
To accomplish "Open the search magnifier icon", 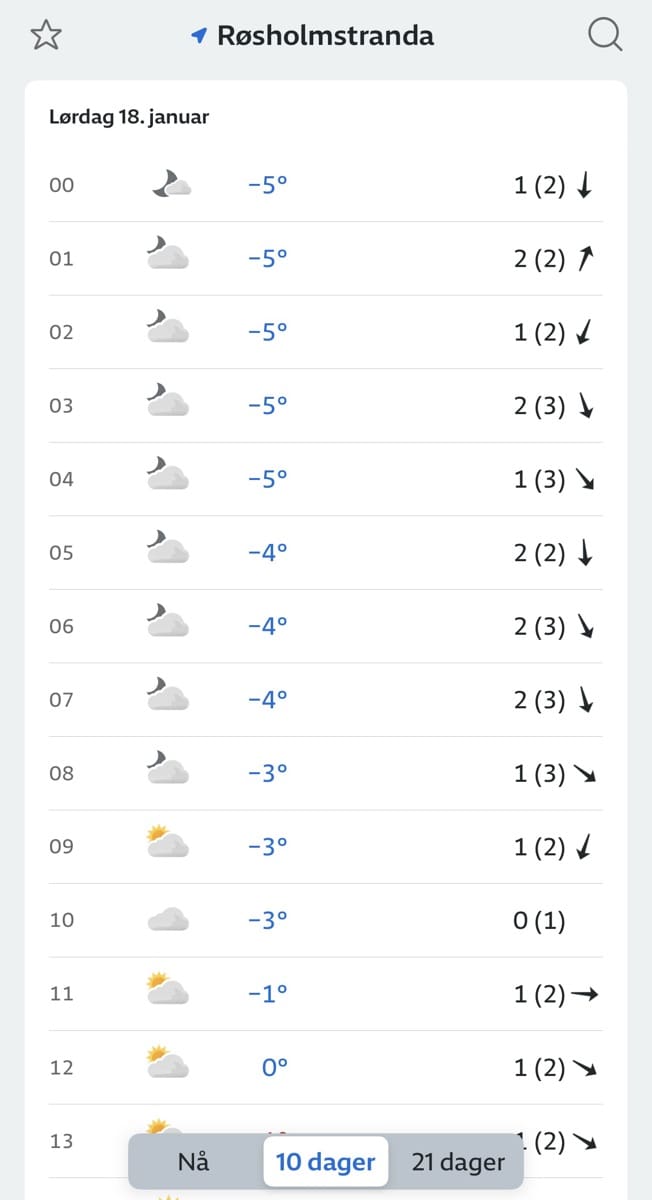I will coord(605,36).
